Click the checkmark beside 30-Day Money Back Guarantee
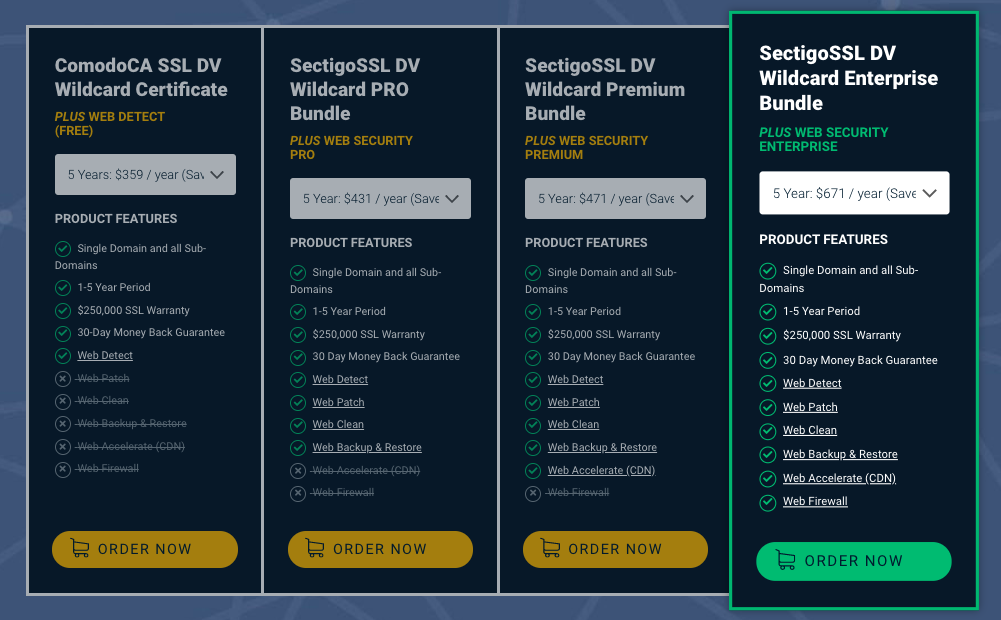Viewport: 1001px width, 620px height. click(63, 333)
